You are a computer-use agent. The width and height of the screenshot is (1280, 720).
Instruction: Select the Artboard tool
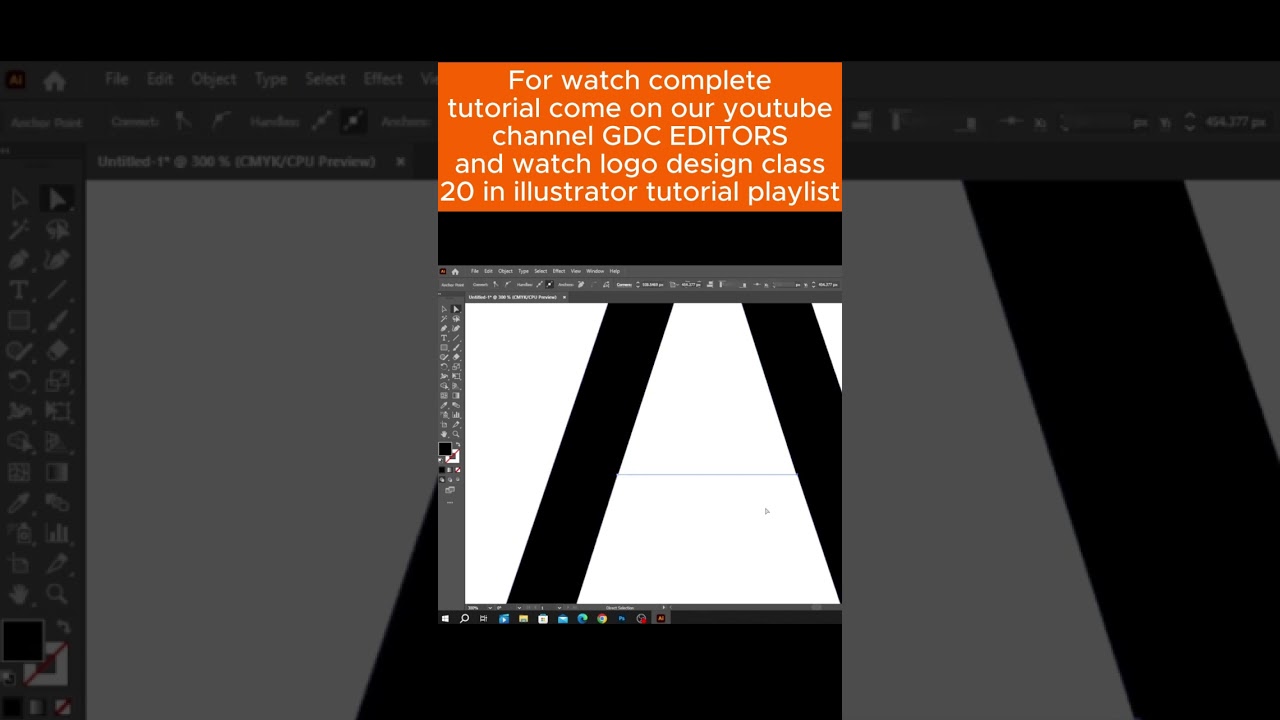(444, 425)
